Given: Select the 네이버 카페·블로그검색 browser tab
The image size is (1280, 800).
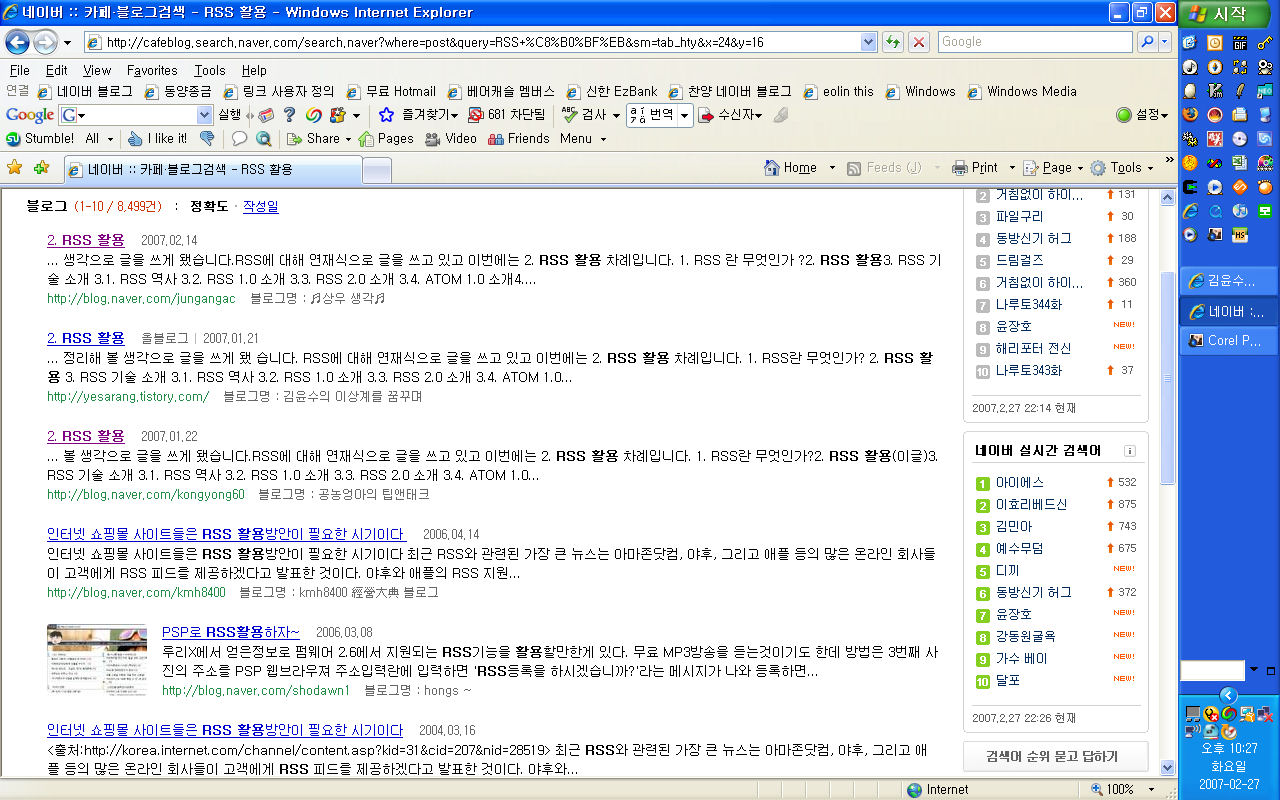Looking at the screenshot, I should point(211,169).
